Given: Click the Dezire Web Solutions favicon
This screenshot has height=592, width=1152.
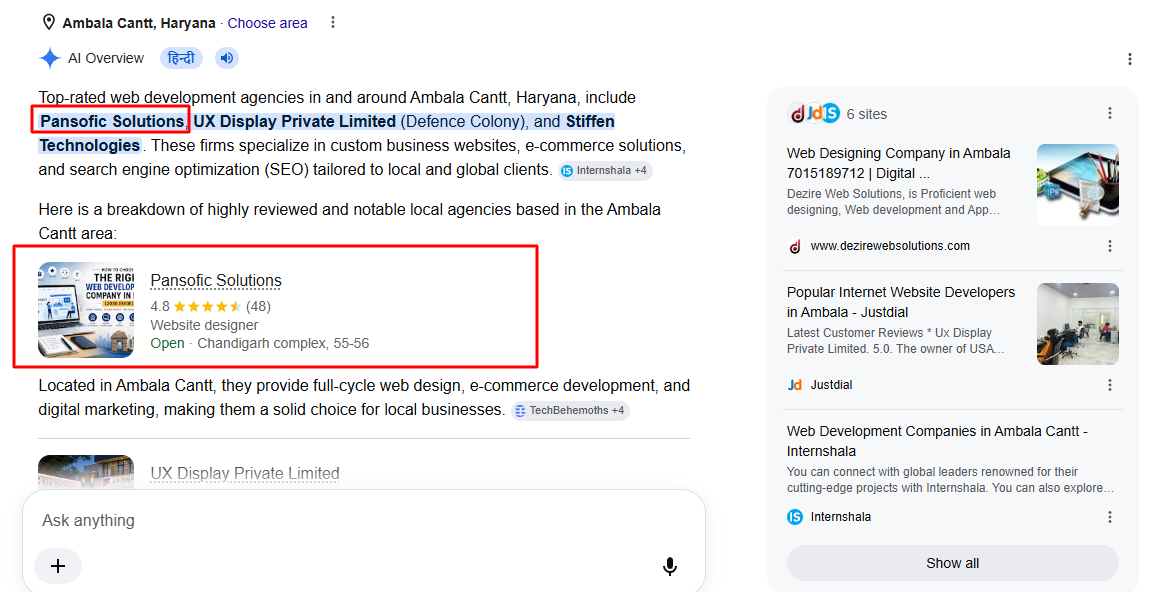Looking at the screenshot, I should 795,246.
